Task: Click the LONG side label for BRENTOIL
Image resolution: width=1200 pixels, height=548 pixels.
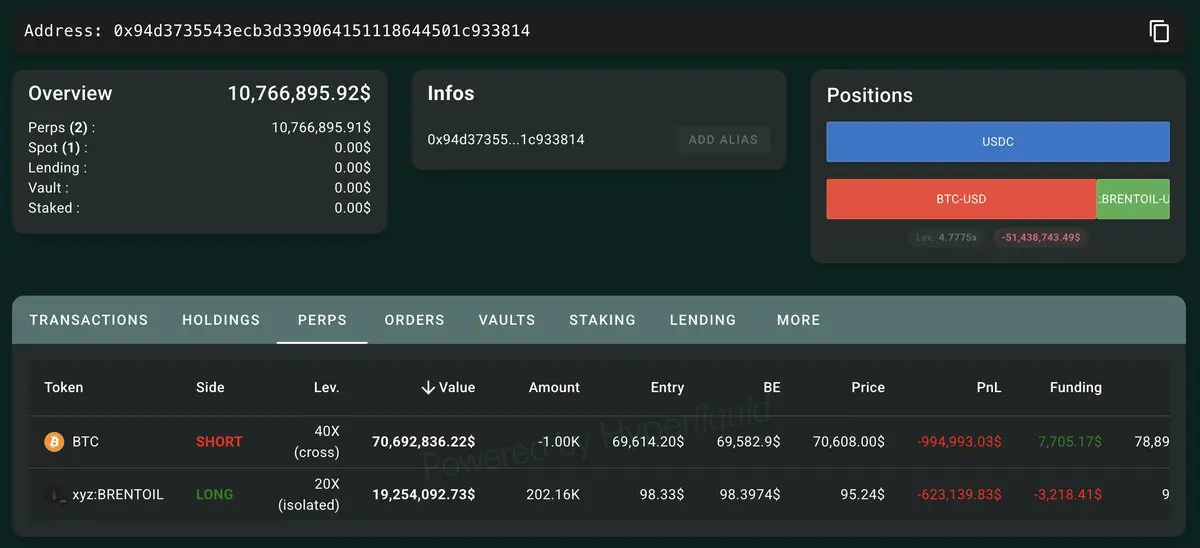Action: pyautogui.click(x=215, y=494)
